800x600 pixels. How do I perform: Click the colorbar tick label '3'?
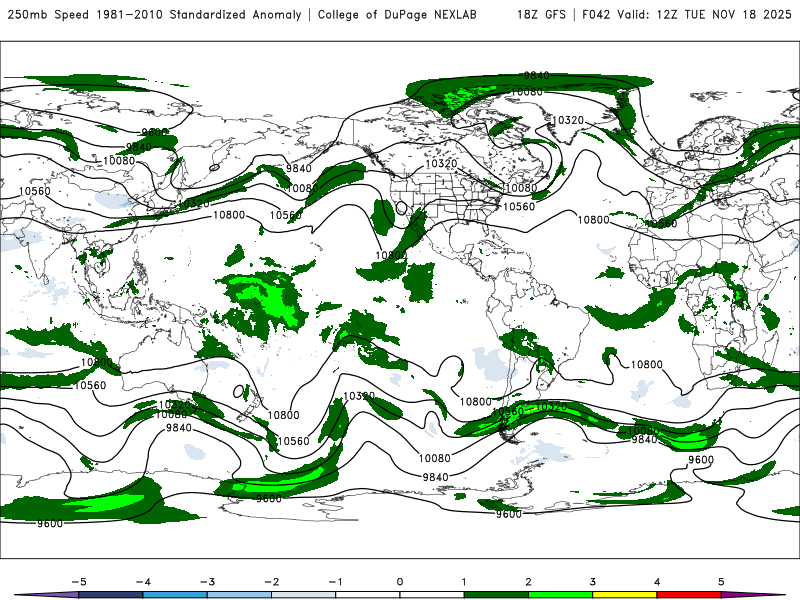coord(593,582)
